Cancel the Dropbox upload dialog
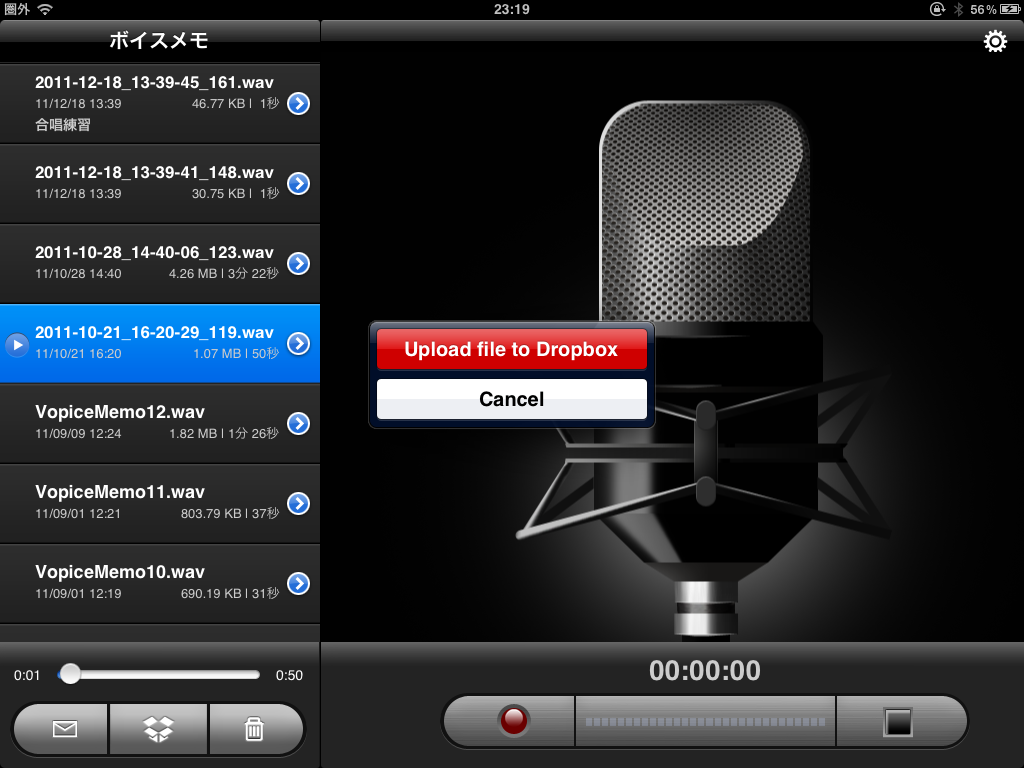Image resolution: width=1024 pixels, height=768 pixels. coord(511,399)
